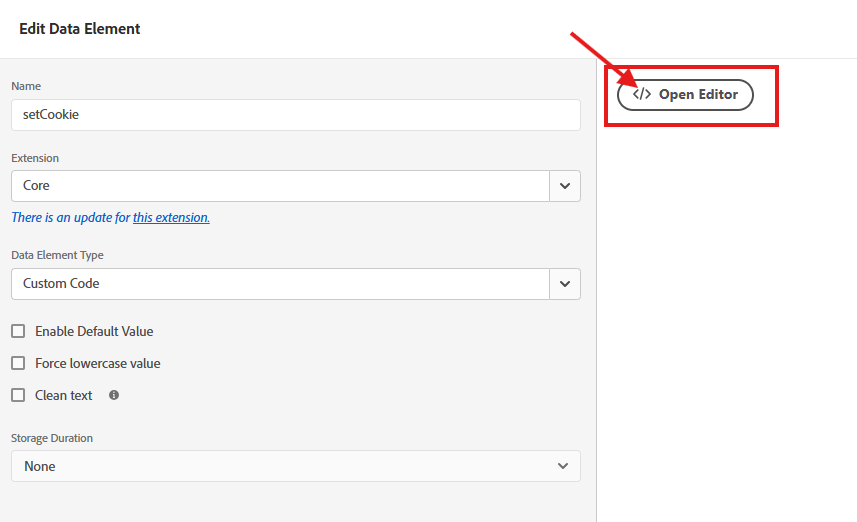
Task: Click the Edit Data Element heading
Action: point(80,28)
